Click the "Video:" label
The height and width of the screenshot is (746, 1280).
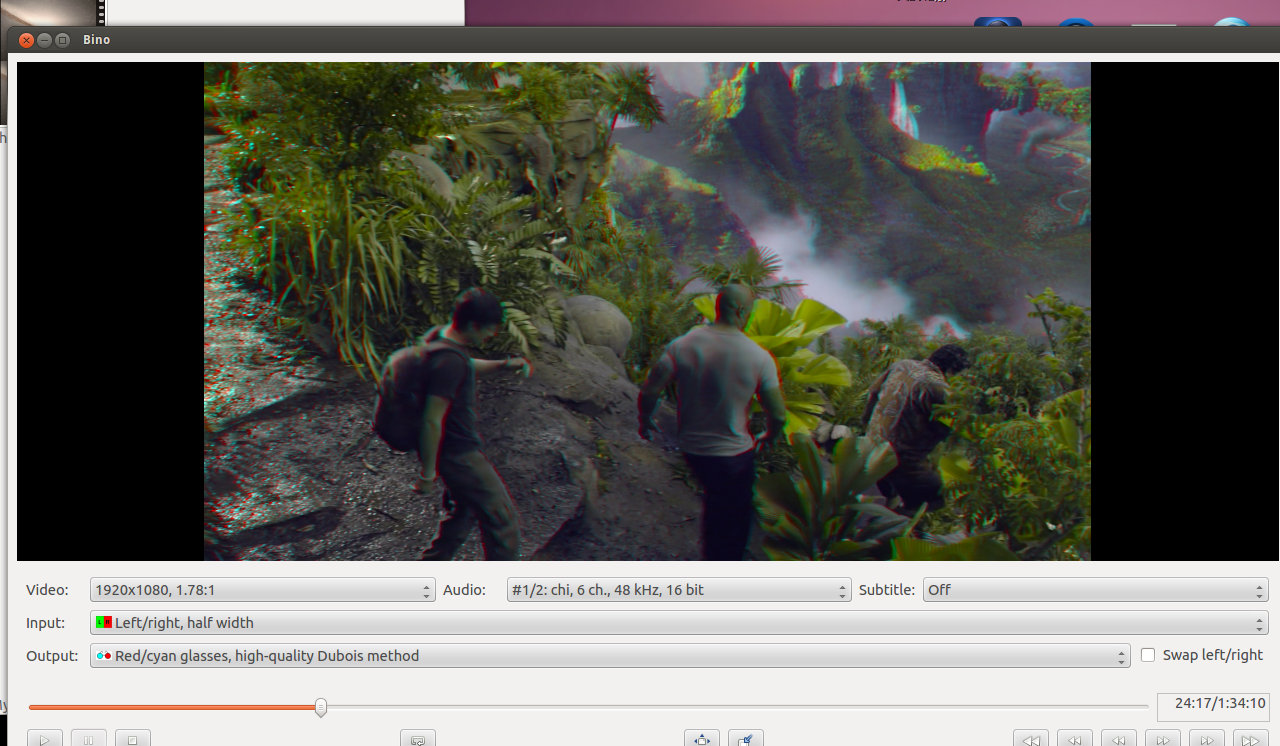[47, 590]
